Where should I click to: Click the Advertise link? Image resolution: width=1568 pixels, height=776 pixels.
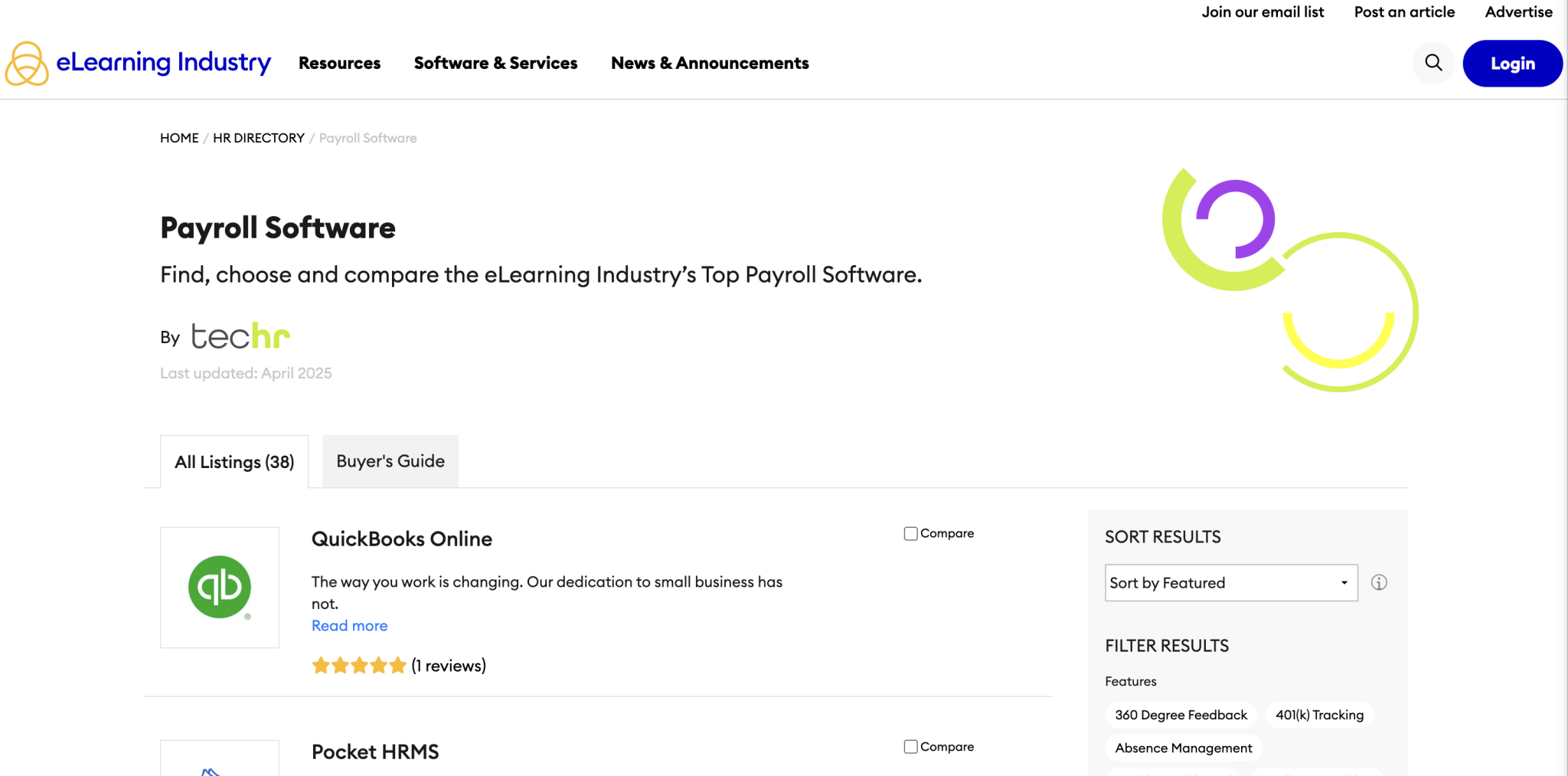[x=1518, y=11]
